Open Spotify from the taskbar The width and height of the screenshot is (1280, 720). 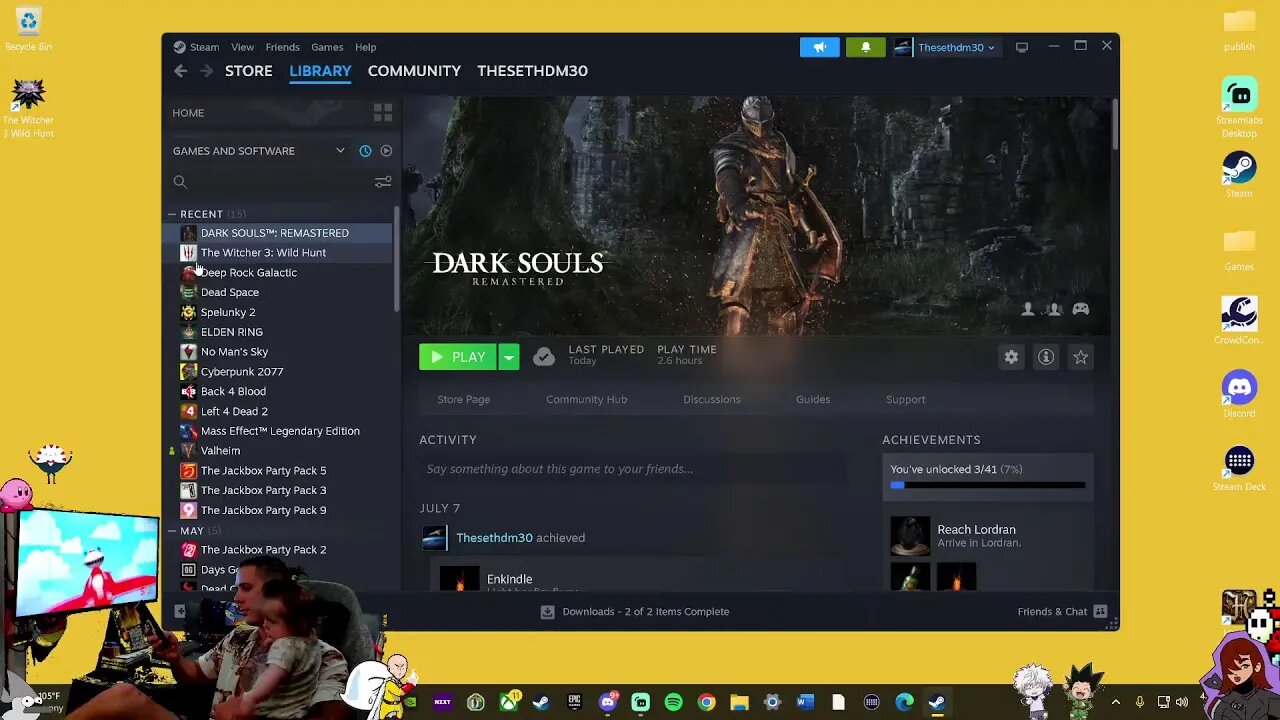click(673, 702)
